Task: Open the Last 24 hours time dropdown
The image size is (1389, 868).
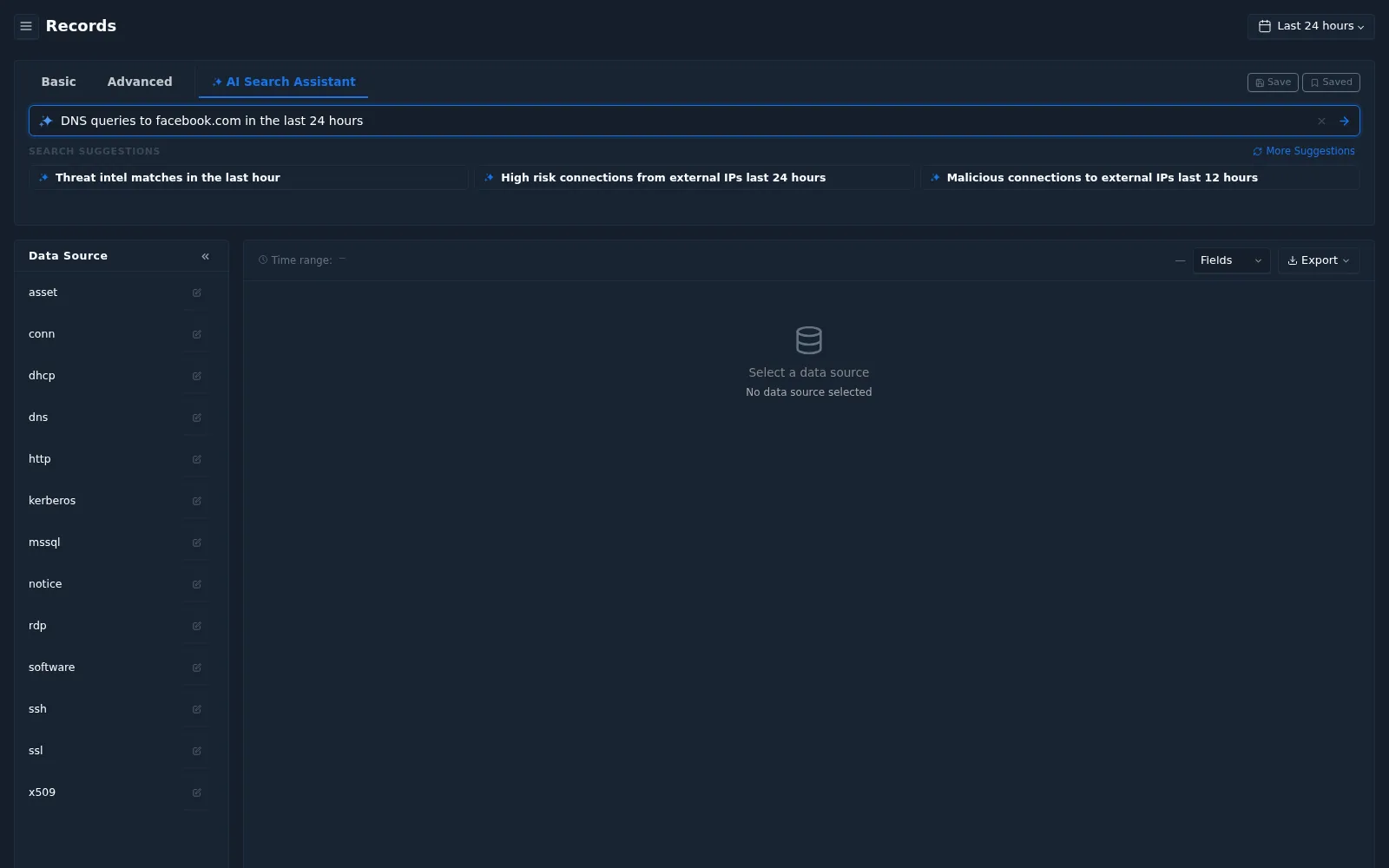Action: click(1311, 26)
